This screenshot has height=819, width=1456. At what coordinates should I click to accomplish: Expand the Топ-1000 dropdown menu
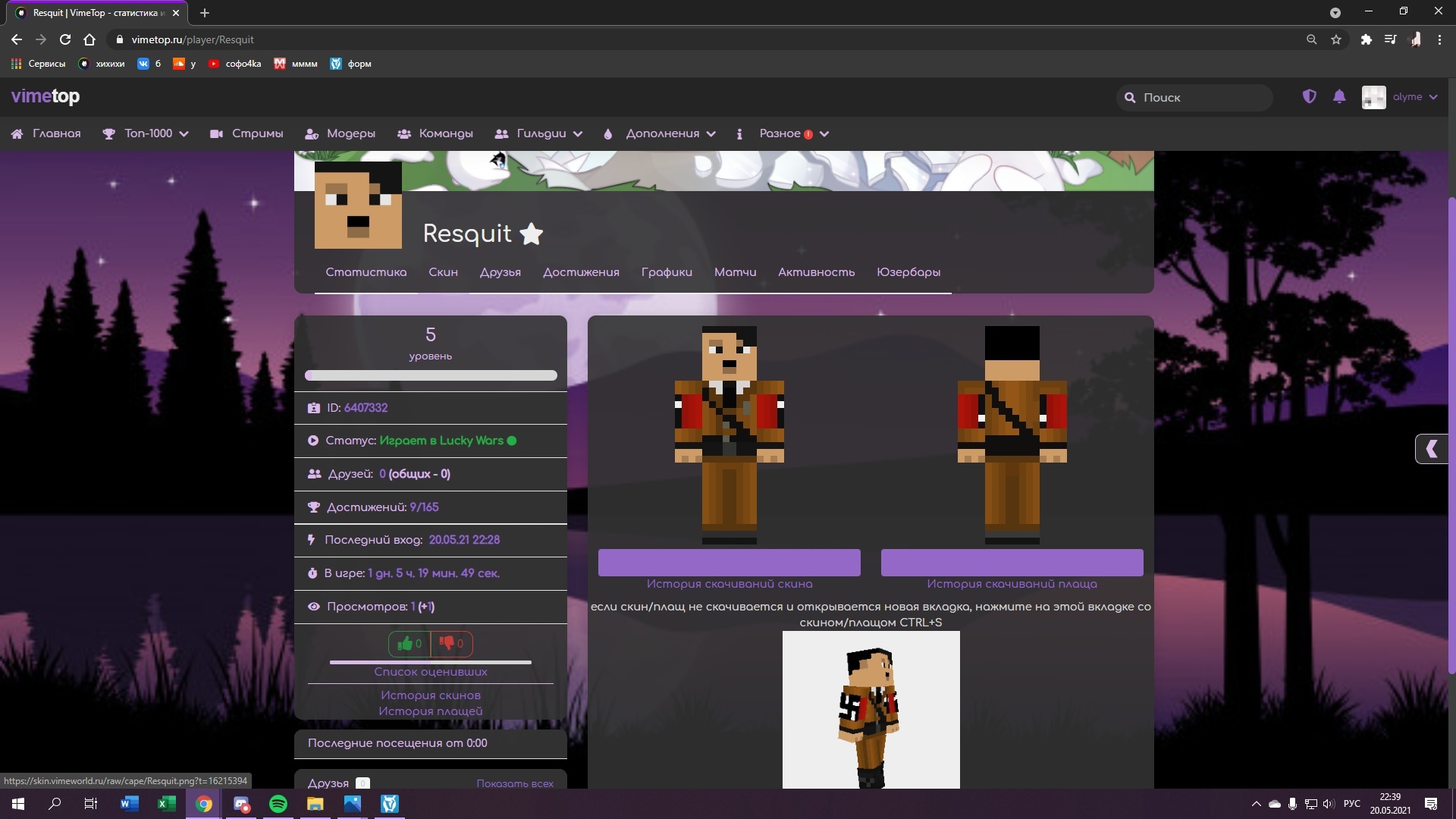tap(146, 133)
